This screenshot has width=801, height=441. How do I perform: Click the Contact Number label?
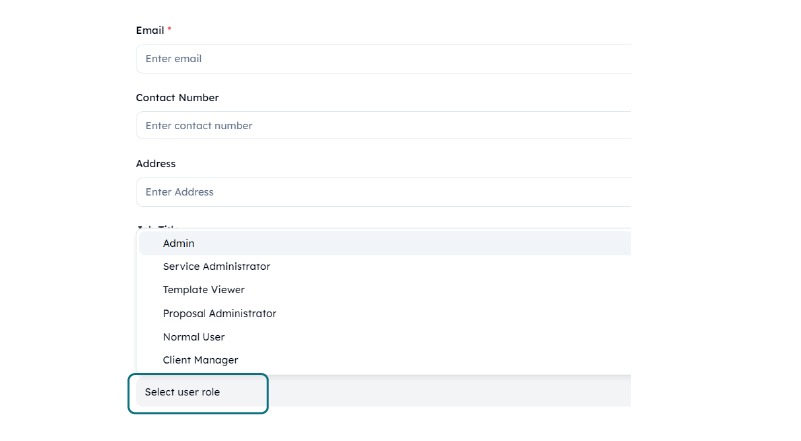[177, 98]
